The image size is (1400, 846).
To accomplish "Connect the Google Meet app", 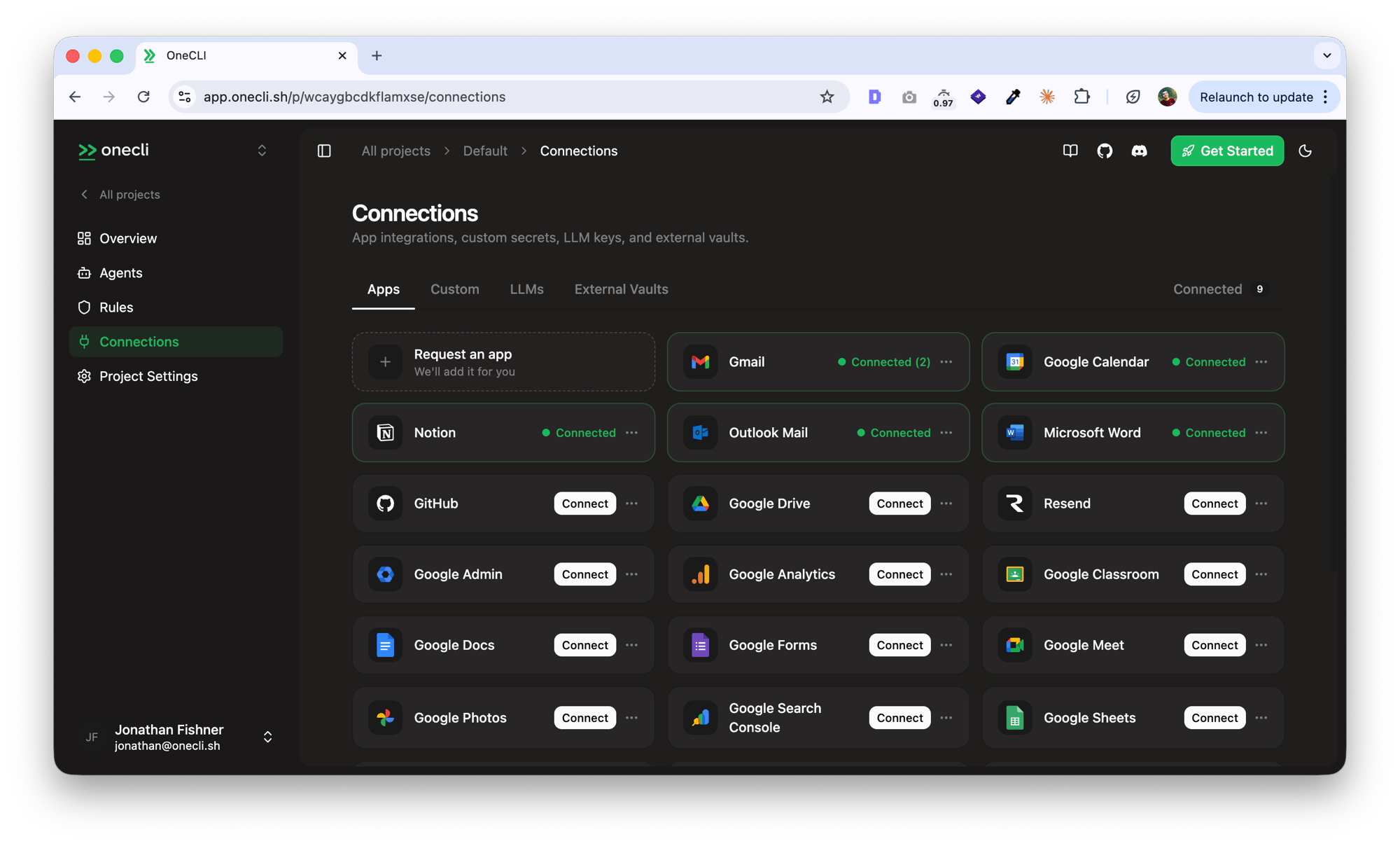I will [x=1214, y=645].
